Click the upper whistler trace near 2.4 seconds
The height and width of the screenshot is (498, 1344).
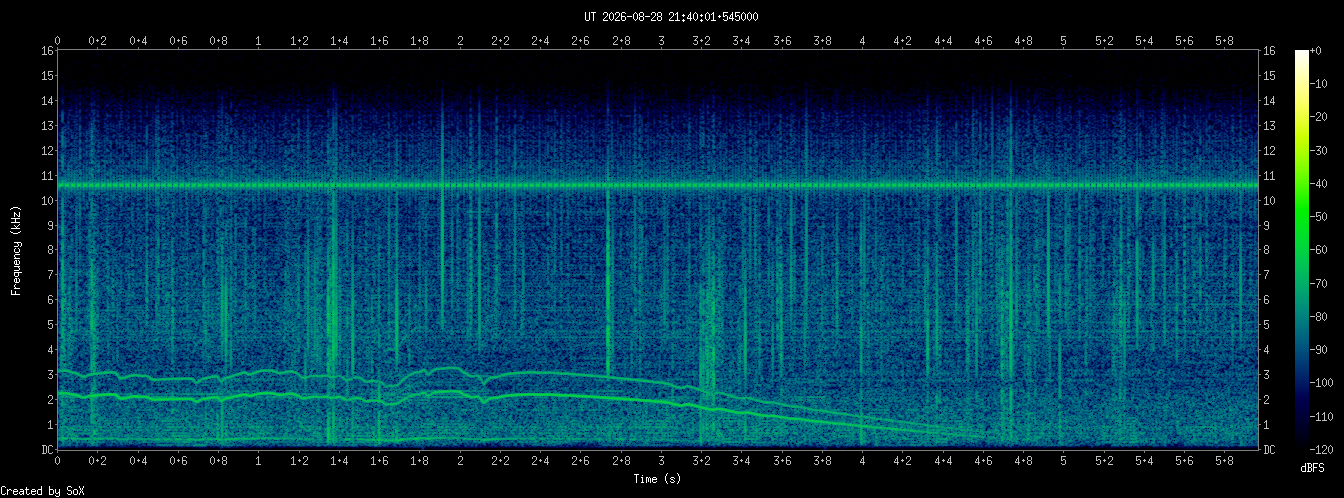coord(541,372)
